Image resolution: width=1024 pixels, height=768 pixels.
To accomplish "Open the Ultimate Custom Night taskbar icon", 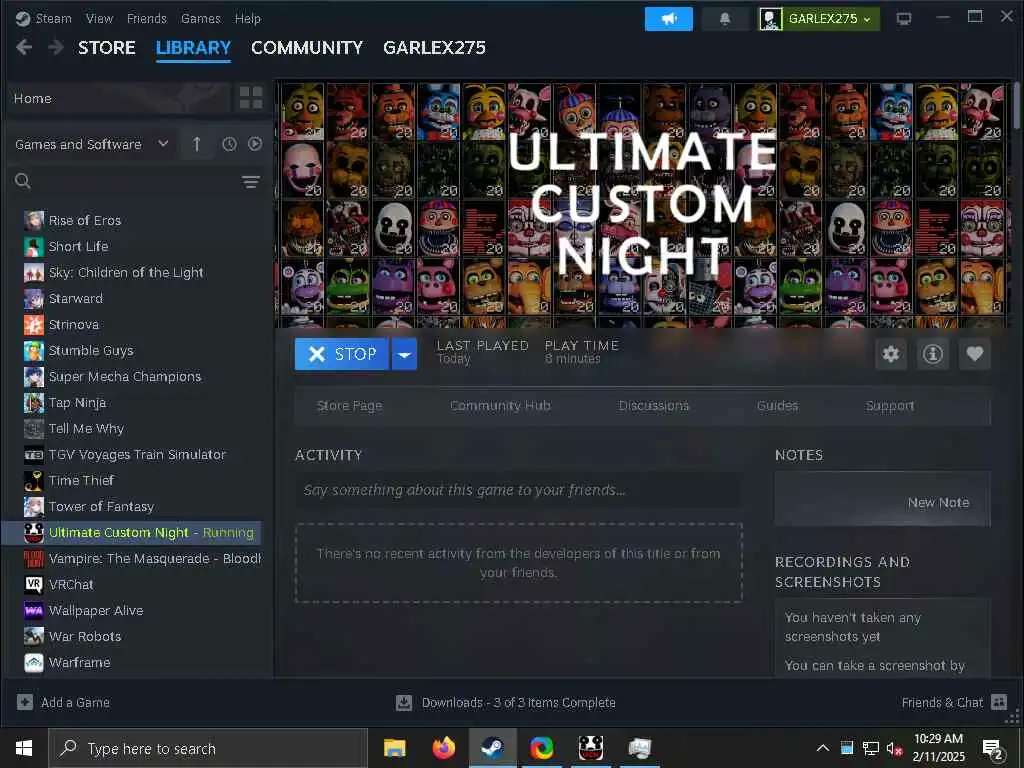I will tap(590, 748).
